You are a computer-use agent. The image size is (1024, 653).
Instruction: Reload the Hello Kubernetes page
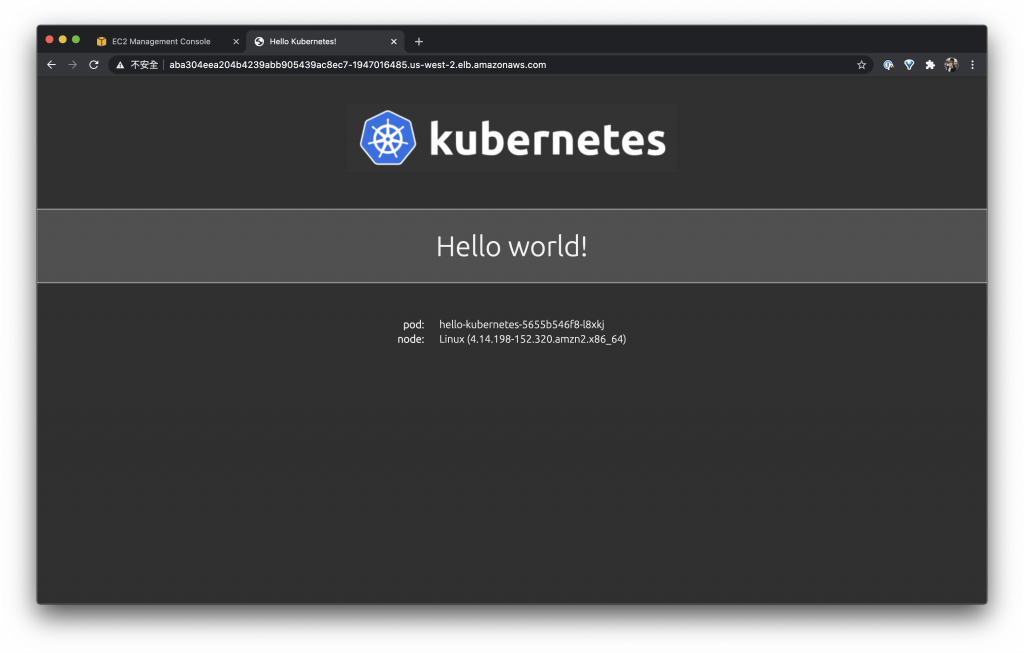94,65
